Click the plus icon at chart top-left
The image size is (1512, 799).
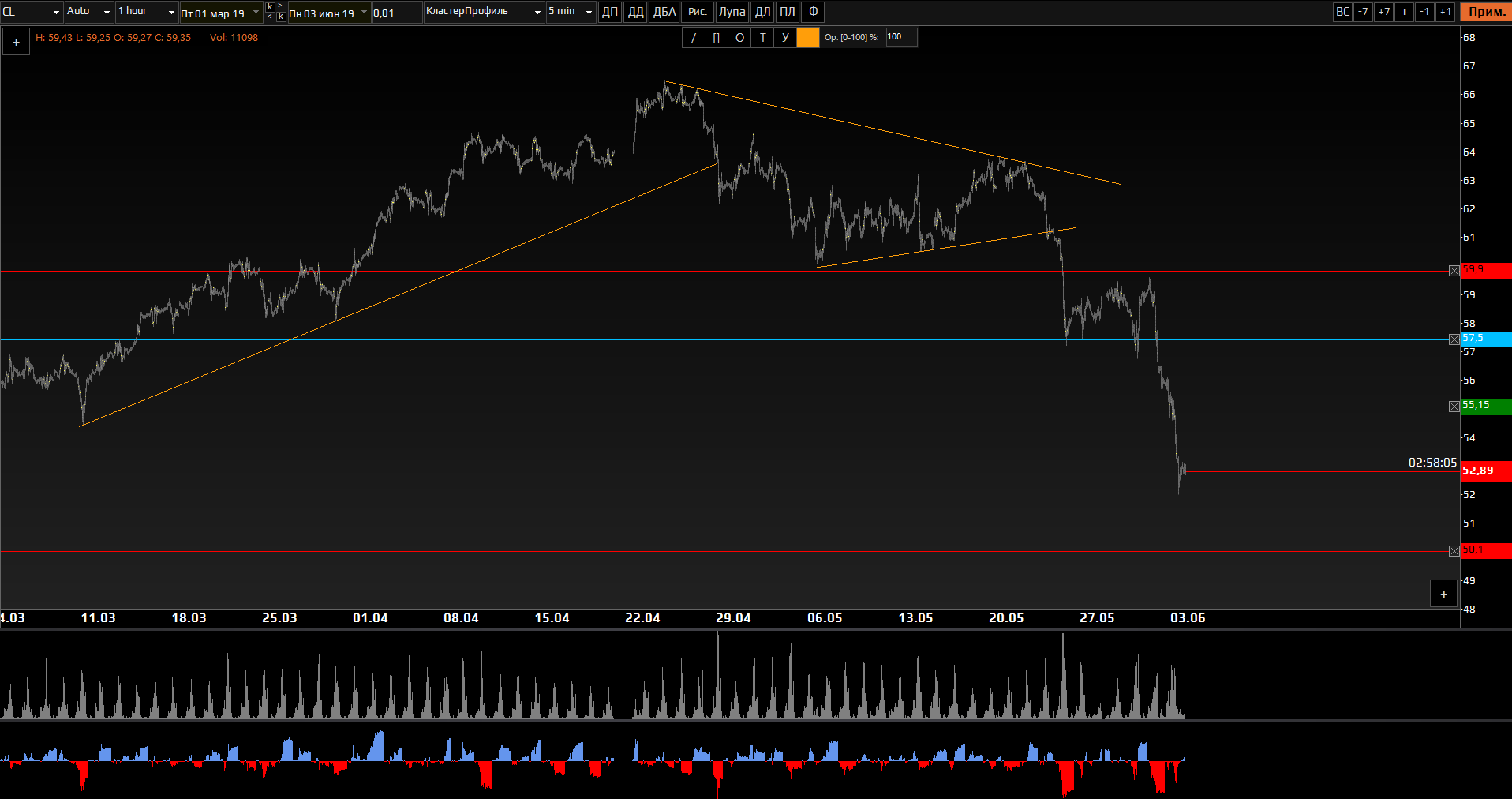click(x=16, y=43)
